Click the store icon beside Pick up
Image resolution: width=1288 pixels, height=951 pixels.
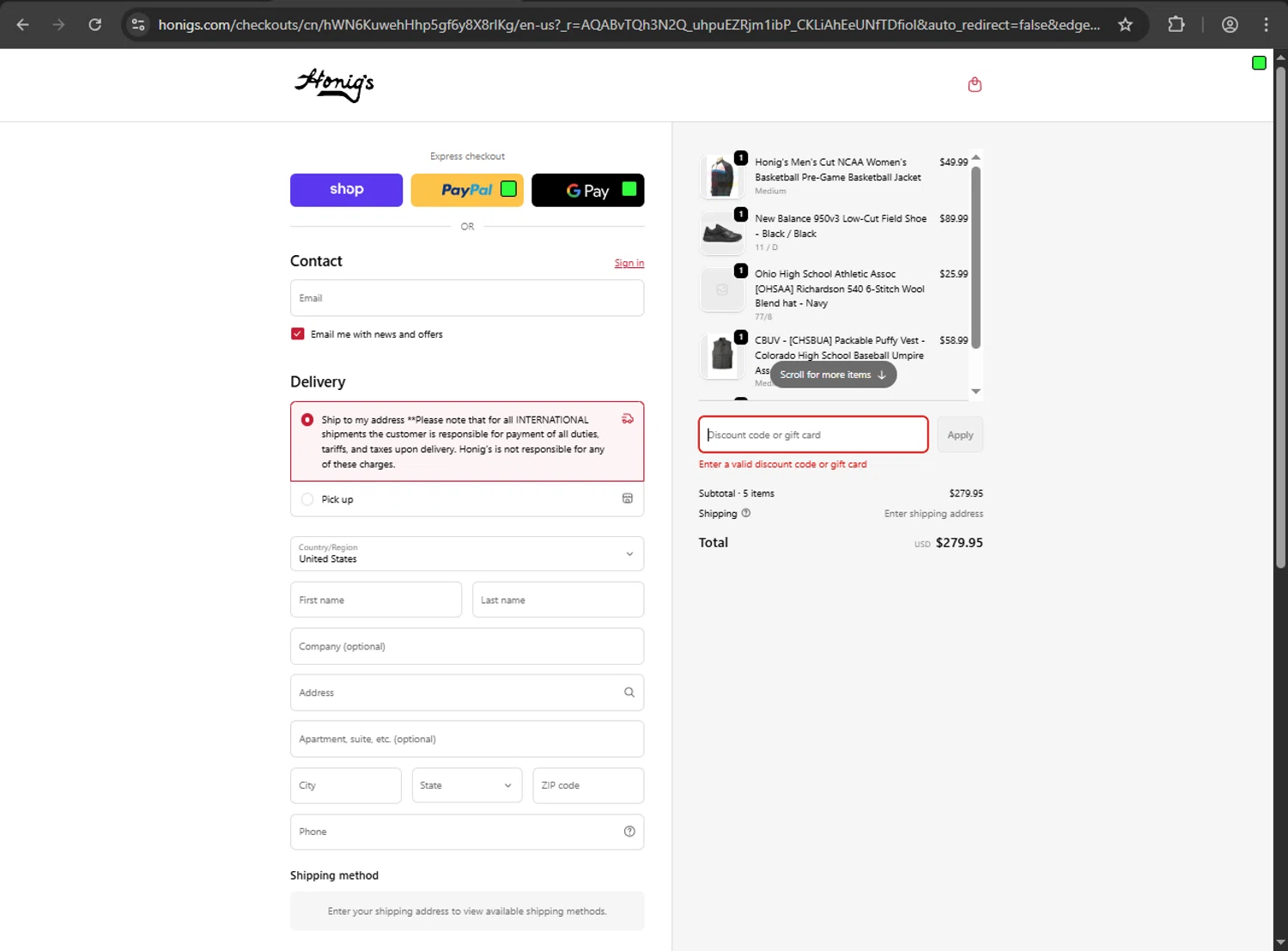628,498
